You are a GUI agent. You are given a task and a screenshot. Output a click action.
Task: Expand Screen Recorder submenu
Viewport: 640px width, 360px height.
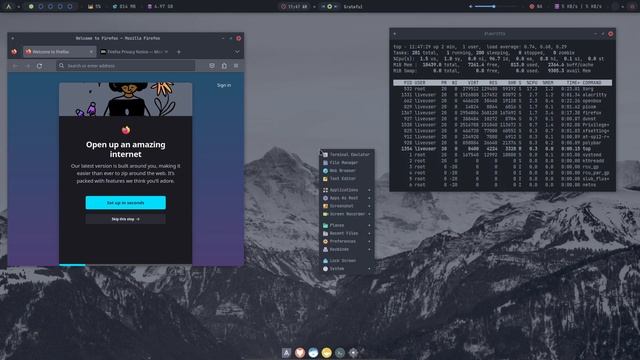346,214
